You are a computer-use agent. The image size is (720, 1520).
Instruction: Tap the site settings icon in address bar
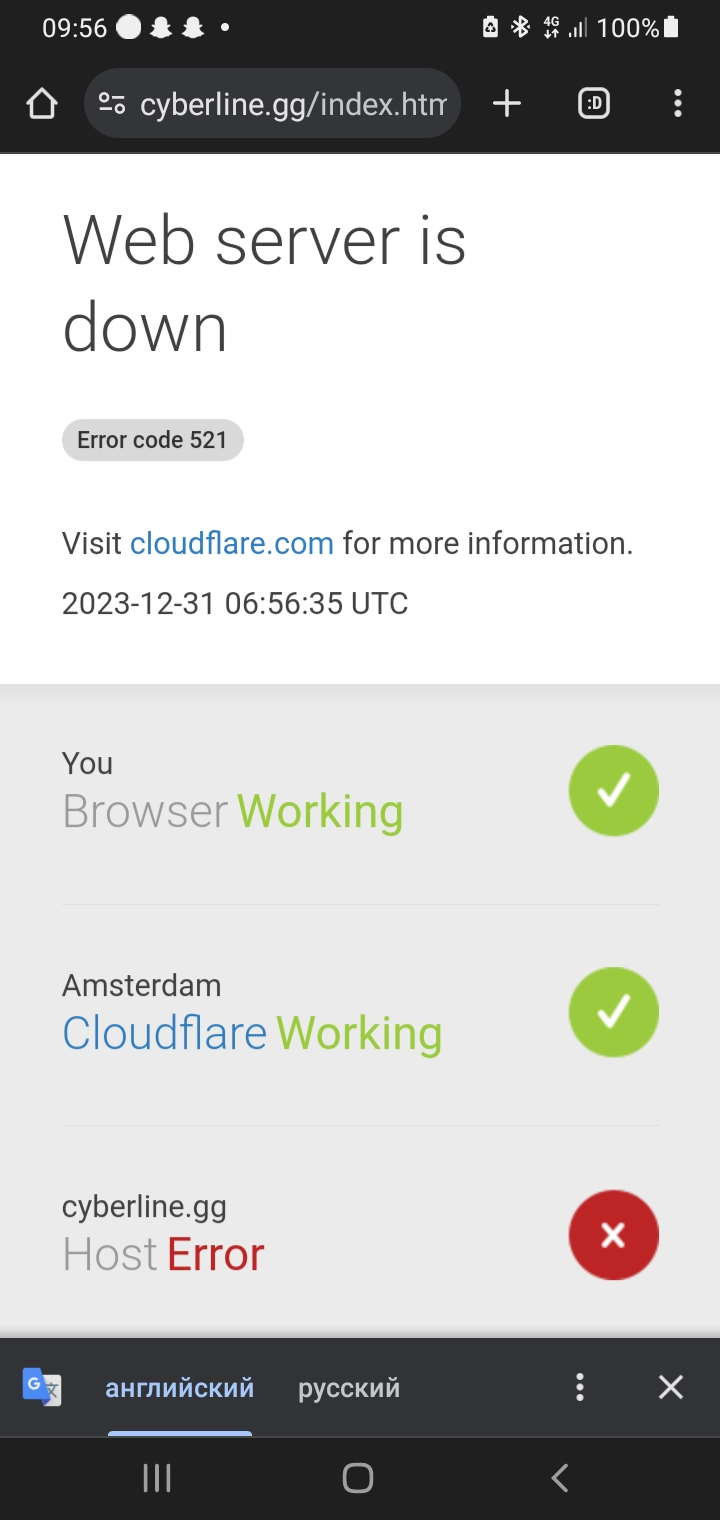point(113,103)
